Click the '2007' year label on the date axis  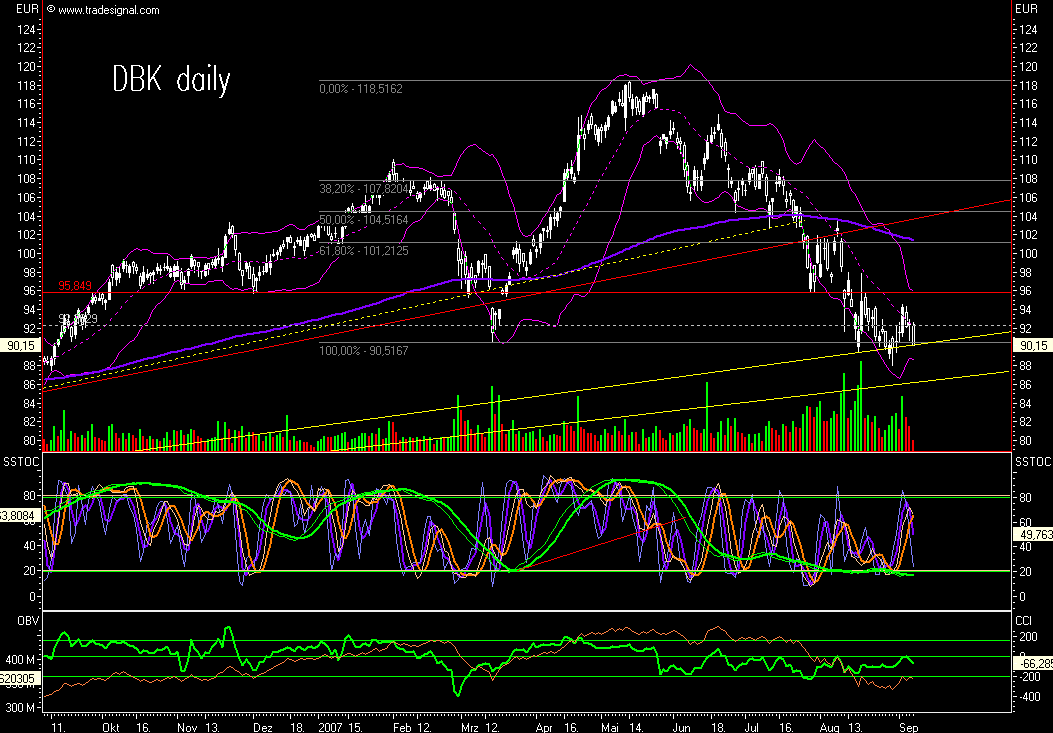(330, 727)
